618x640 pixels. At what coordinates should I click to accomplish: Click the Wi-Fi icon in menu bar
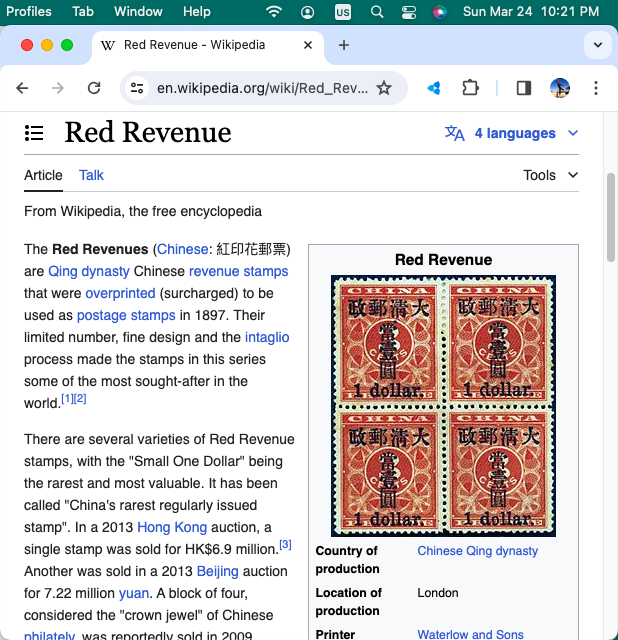[x=274, y=12]
